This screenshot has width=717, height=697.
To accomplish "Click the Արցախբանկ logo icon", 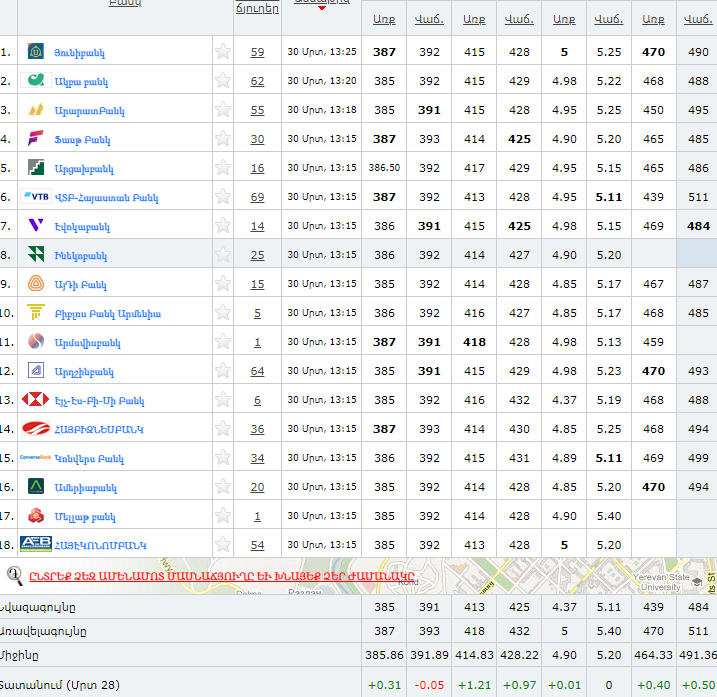I will pos(36,167).
